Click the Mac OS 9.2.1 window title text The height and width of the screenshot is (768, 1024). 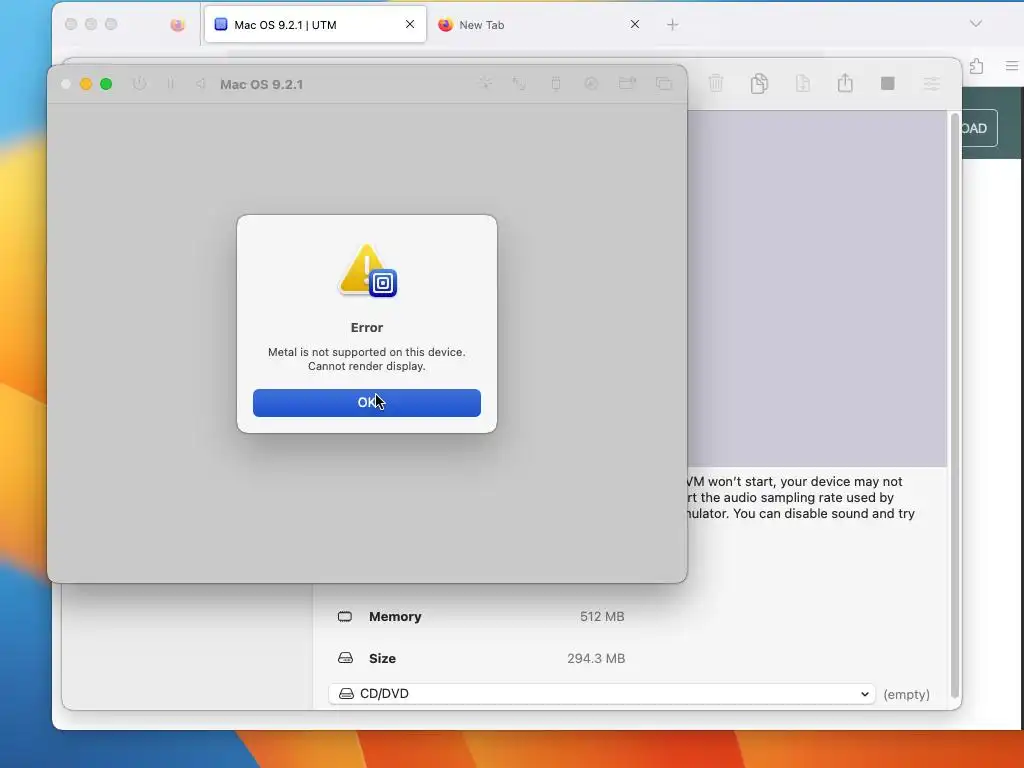261,84
